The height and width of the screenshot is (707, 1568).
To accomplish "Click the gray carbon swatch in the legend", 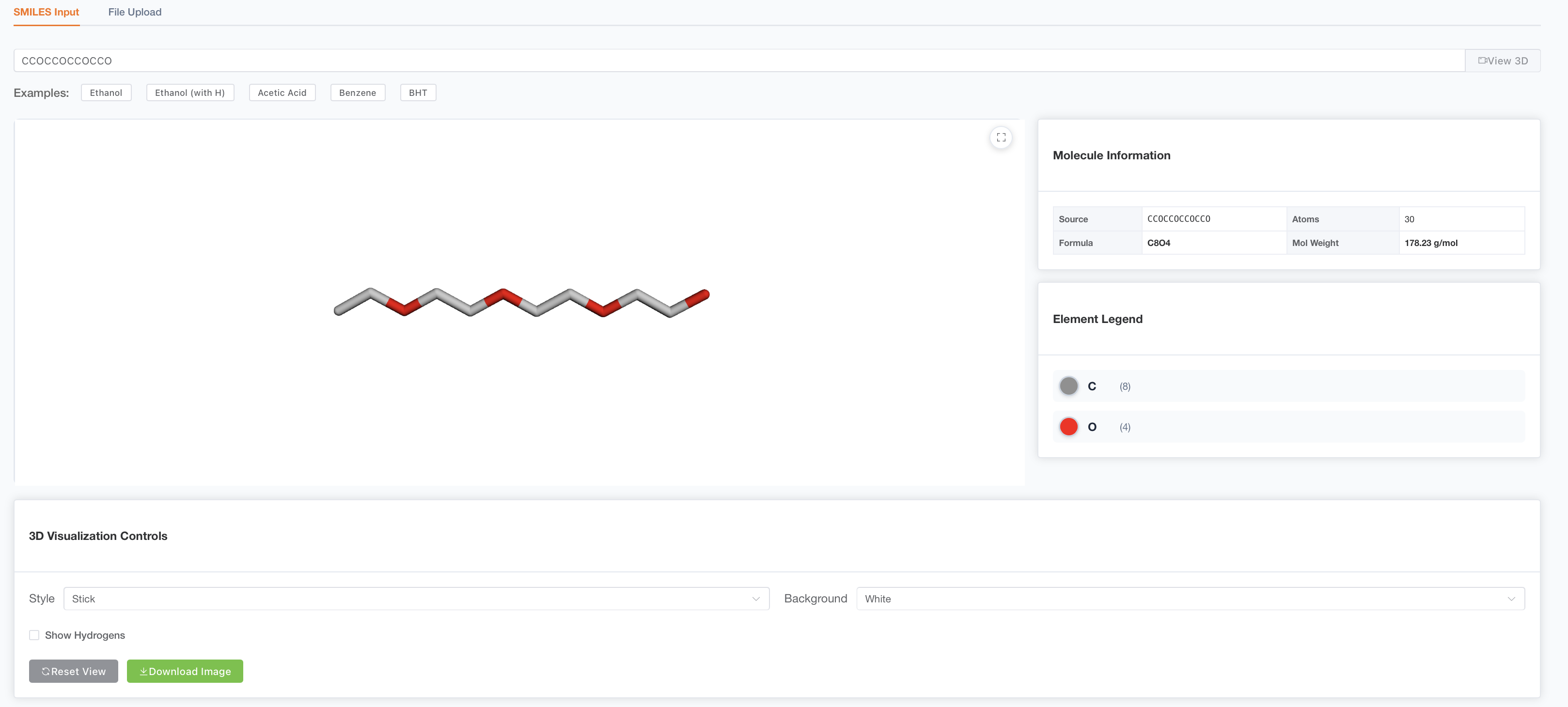I will pyautogui.click(x=1068, y=386).
